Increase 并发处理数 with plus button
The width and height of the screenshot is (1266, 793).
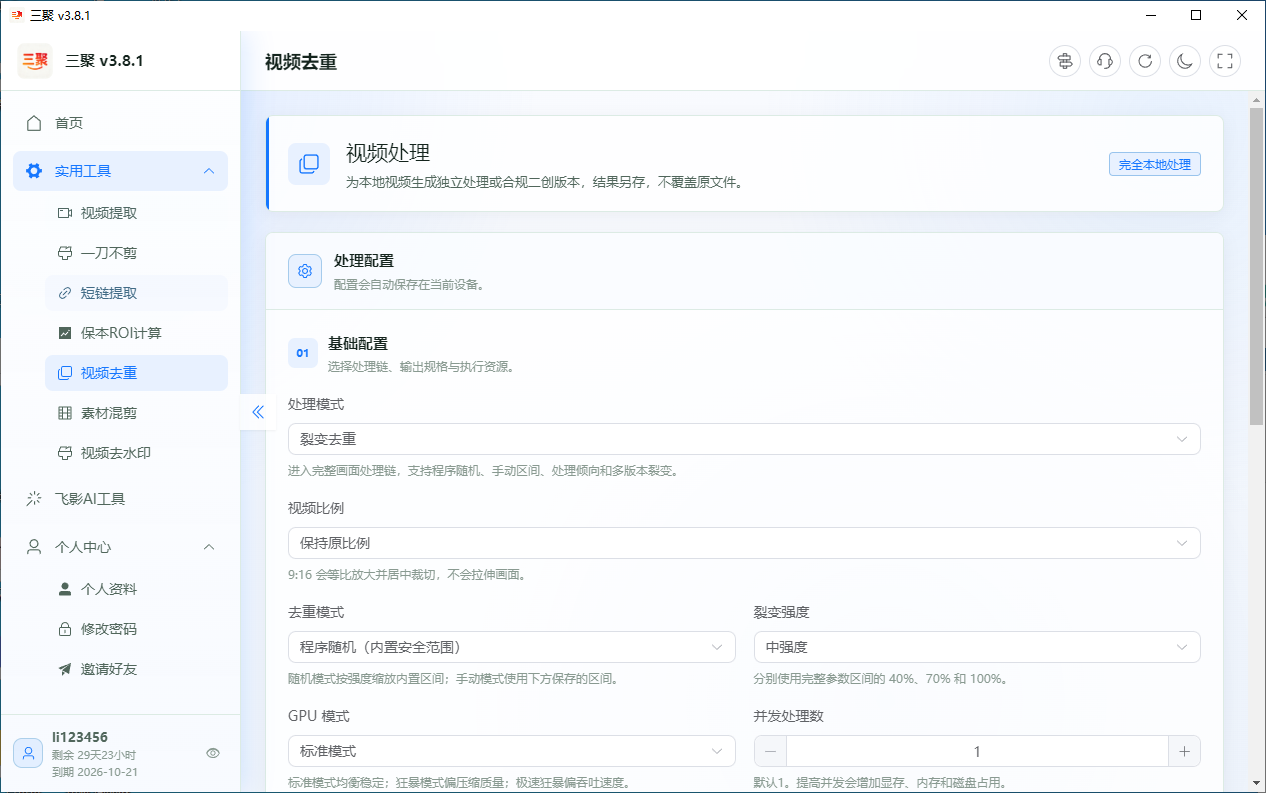[1184, 751]
